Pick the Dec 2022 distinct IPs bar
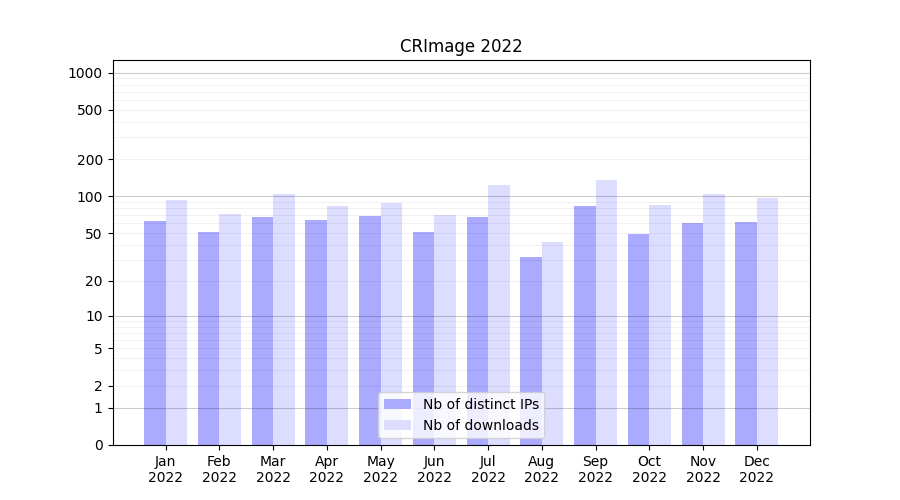The height and width of the screenshot is (500, 900). (746, 333)
